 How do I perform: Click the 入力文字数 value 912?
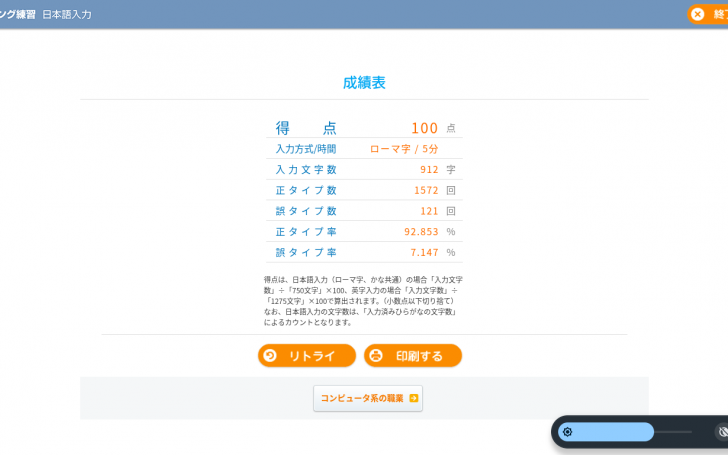point(429,170)
